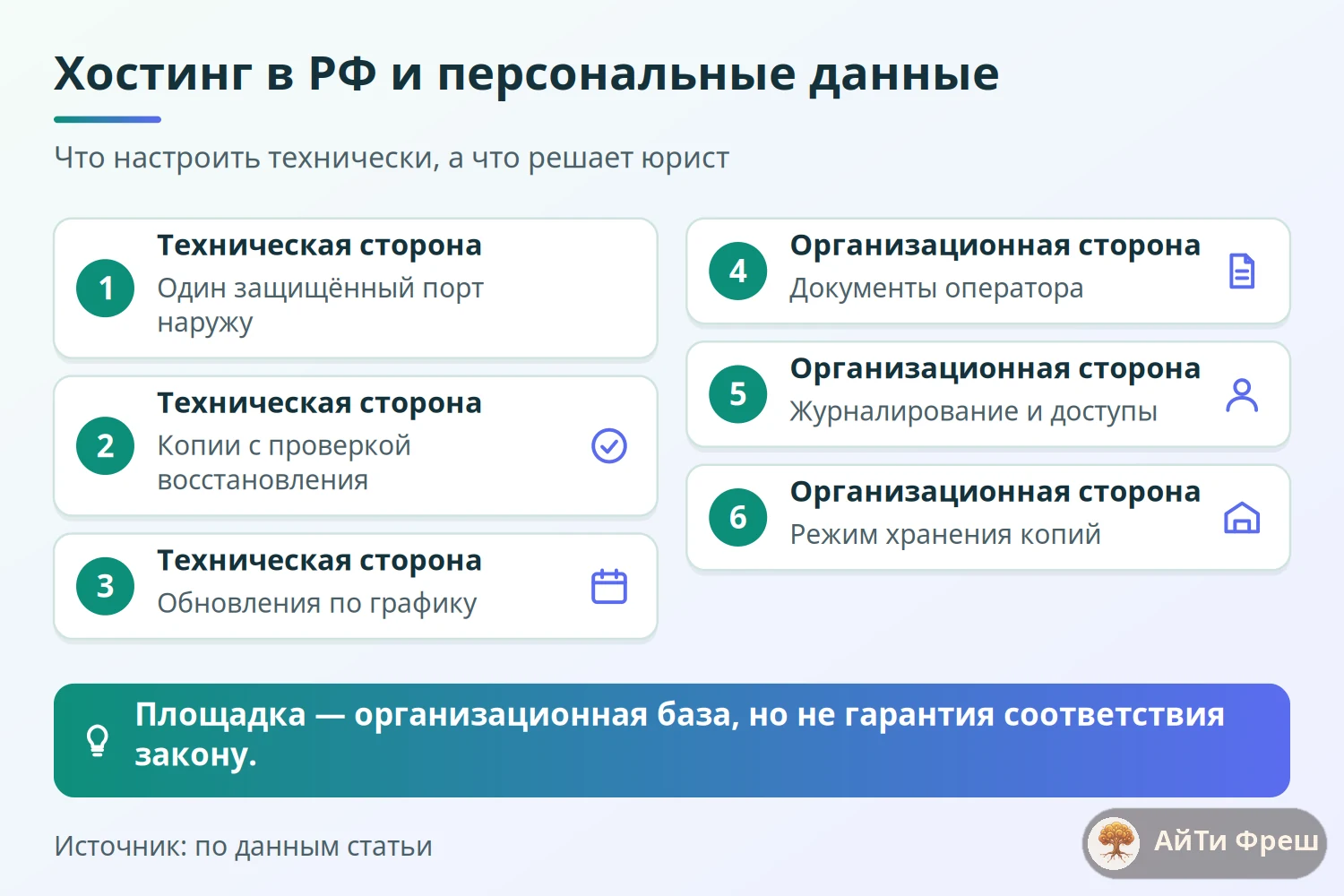1344x896 pixels.
Task: Click the person icon next to Журналирование и доступы
Action: (x=1242, y=394)
